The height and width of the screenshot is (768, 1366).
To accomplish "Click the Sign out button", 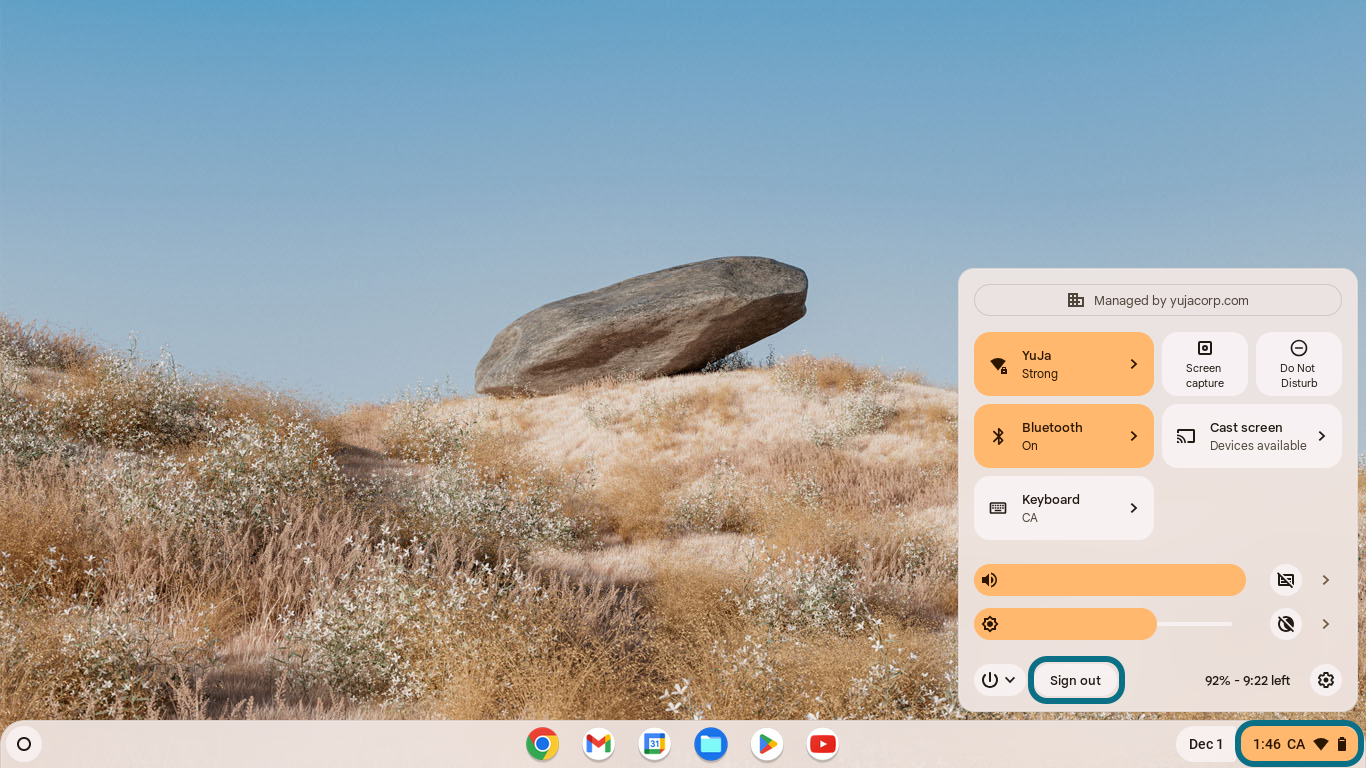I will point(1075,680).
